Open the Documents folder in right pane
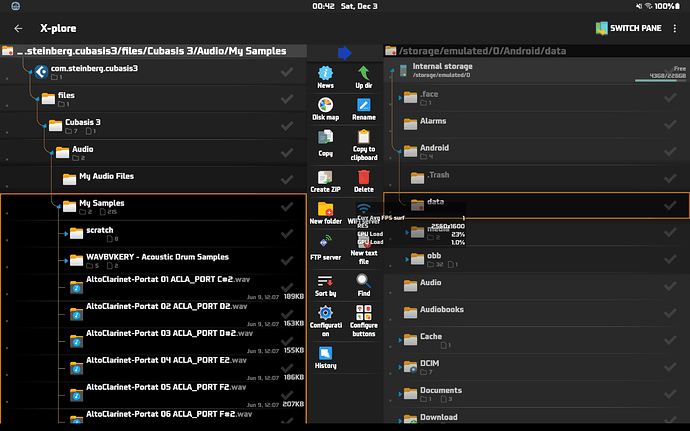This screenshot has height=431, width=690. [x=440, y=391]
